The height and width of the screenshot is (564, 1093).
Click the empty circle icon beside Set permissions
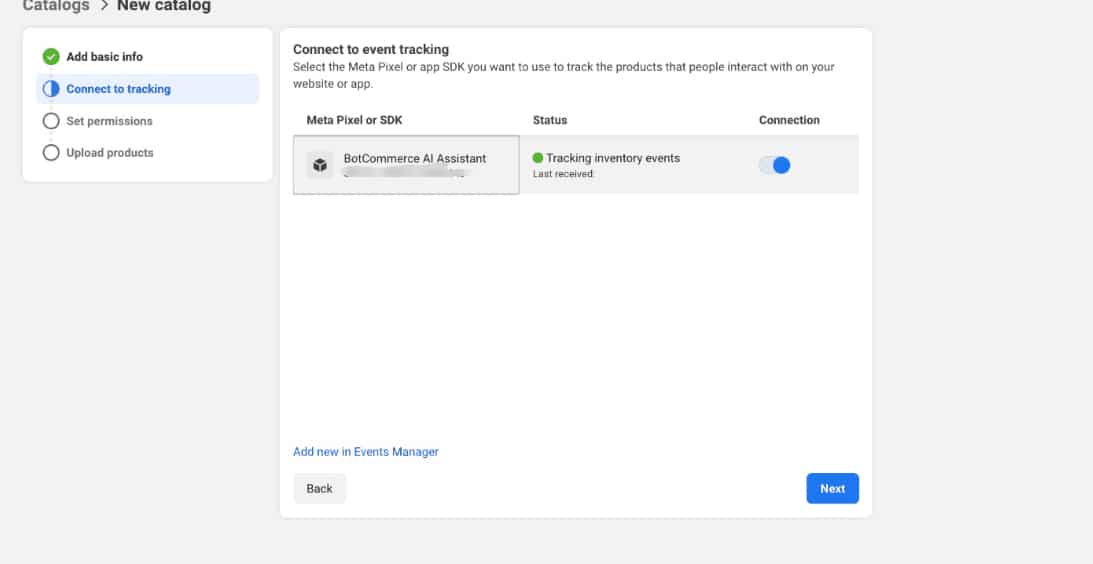pyautogui.click(x=51, y=121)
